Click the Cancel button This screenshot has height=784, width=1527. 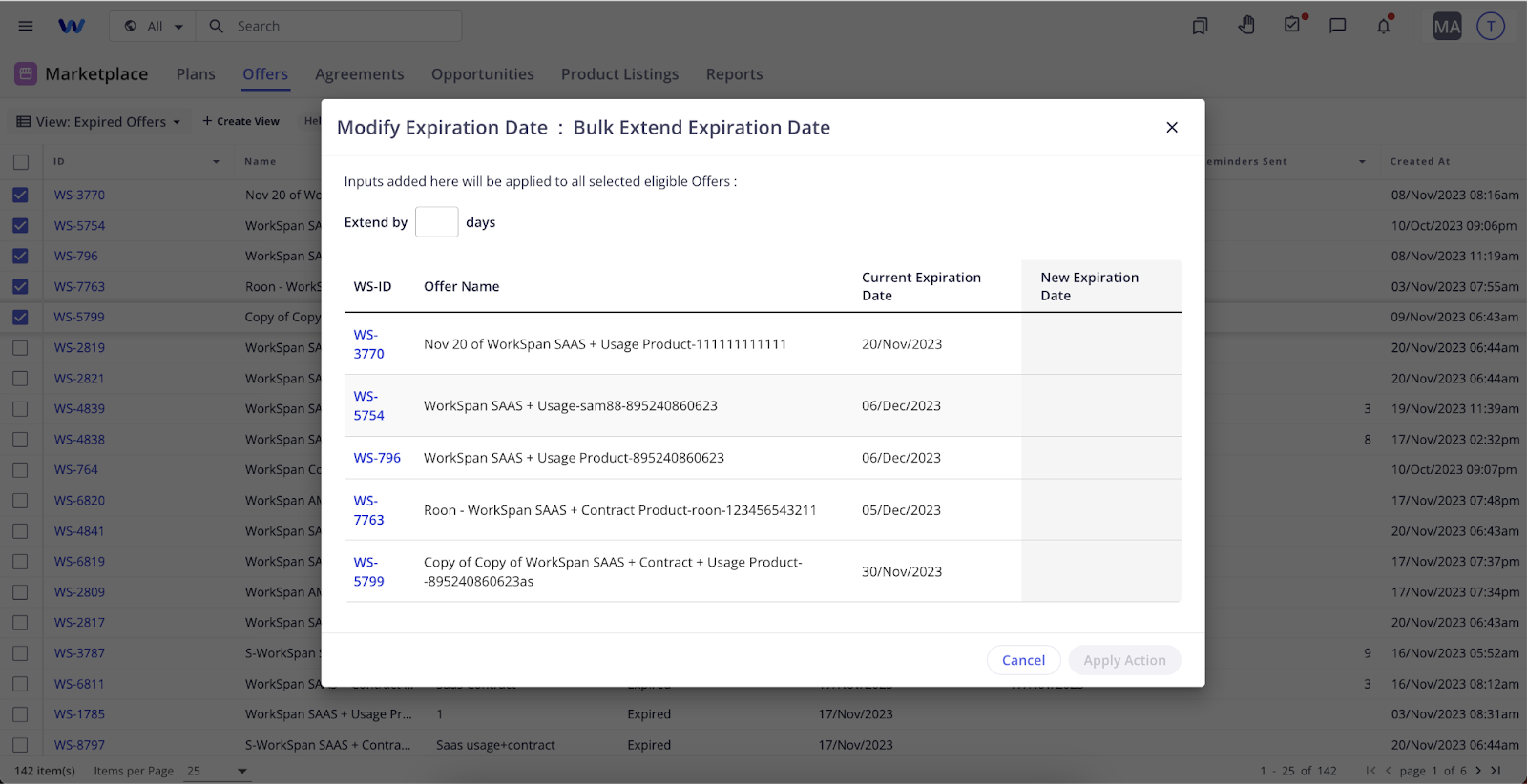(1023, 660)
